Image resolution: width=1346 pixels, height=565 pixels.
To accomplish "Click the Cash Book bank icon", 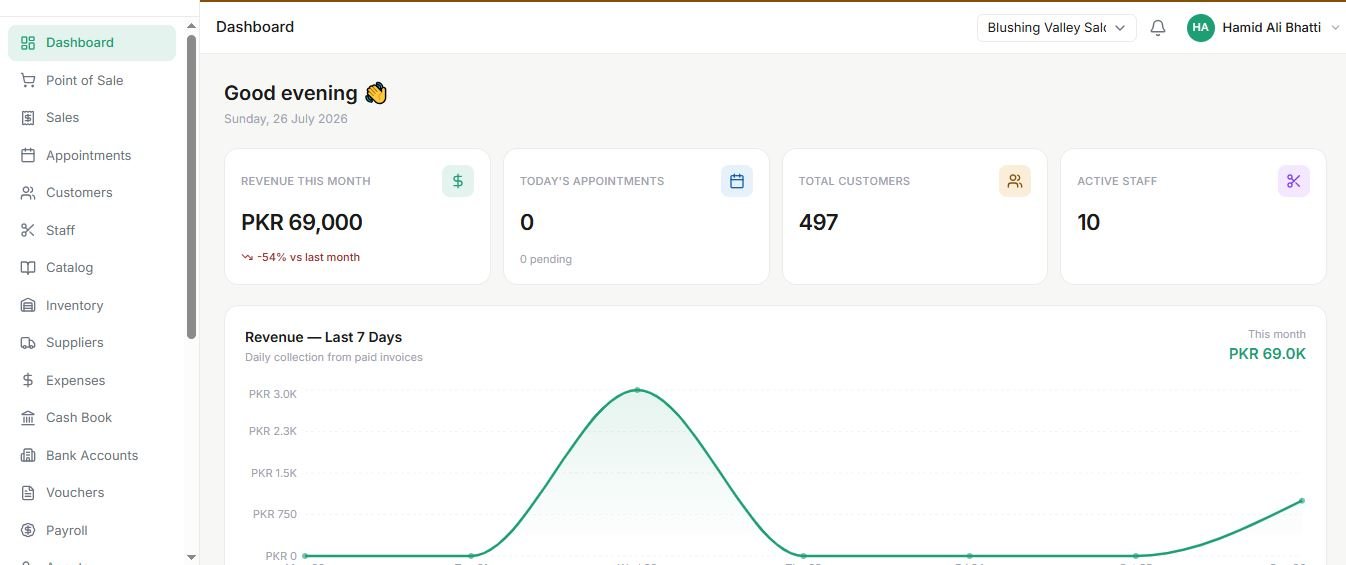I will [x=28, y=418].
